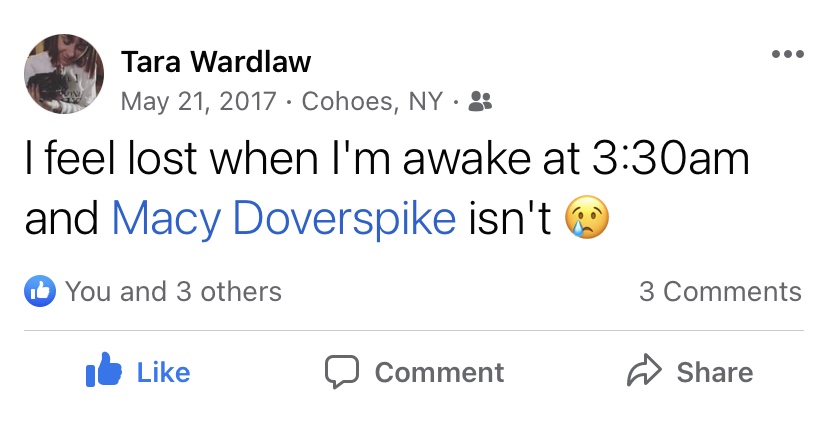Open the three-dot post options menu
This screenshot has width=828, height=434.
[787, 54]
